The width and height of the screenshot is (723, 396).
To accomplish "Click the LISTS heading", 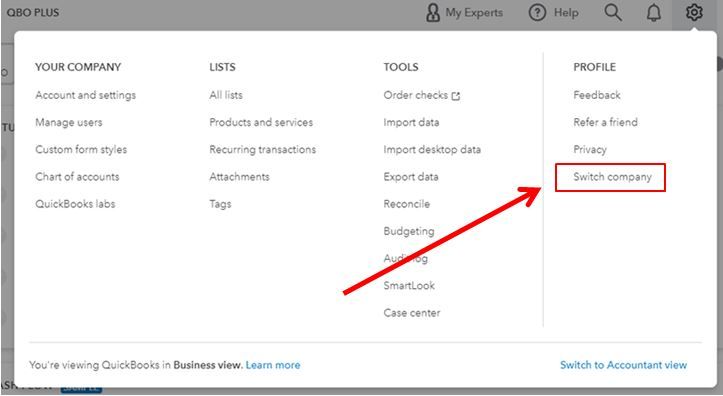I will click(x=222, y=67).
